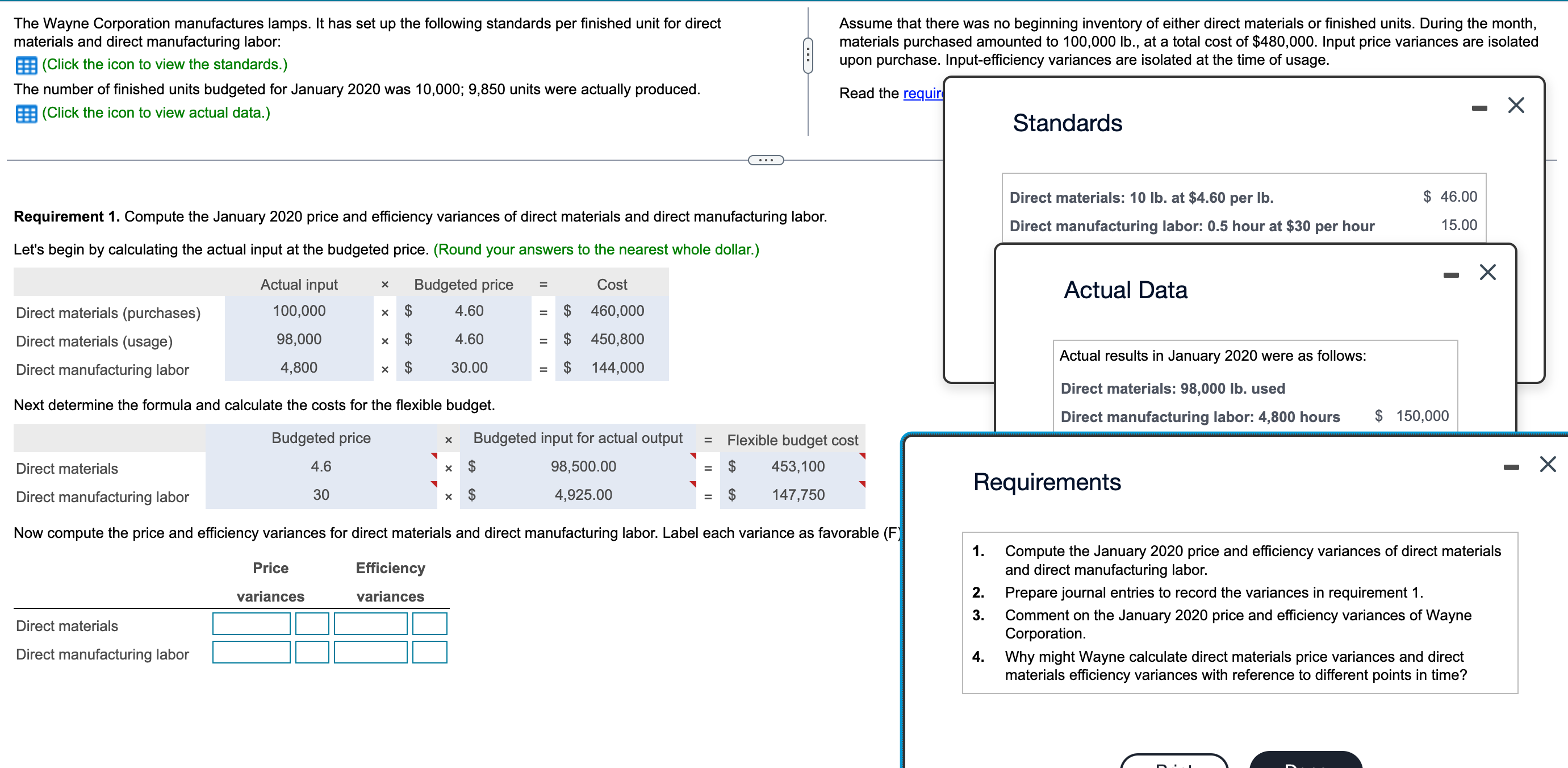Select Direct materials price variance F/U label box
The height and width of the screenshot is (768, 1568).
point(312,624)
